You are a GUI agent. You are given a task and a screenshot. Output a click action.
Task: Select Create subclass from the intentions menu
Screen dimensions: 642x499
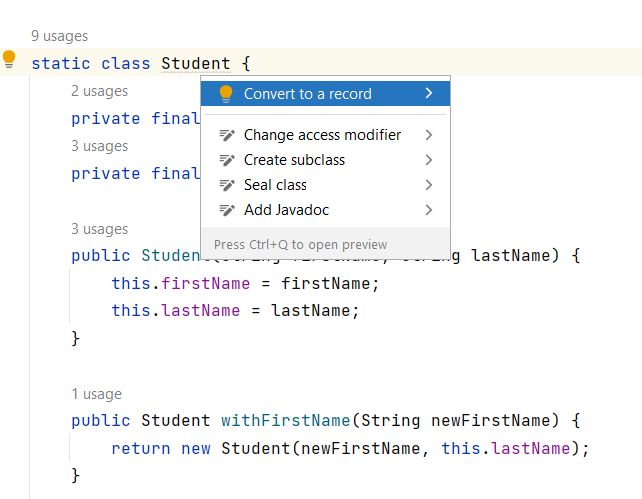point(294,160)
